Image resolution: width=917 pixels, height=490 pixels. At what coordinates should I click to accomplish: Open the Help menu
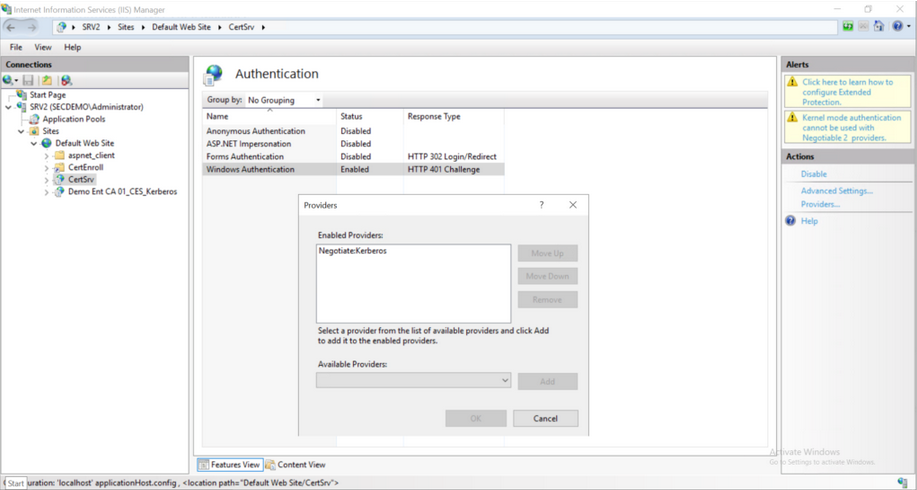(73, 47)
